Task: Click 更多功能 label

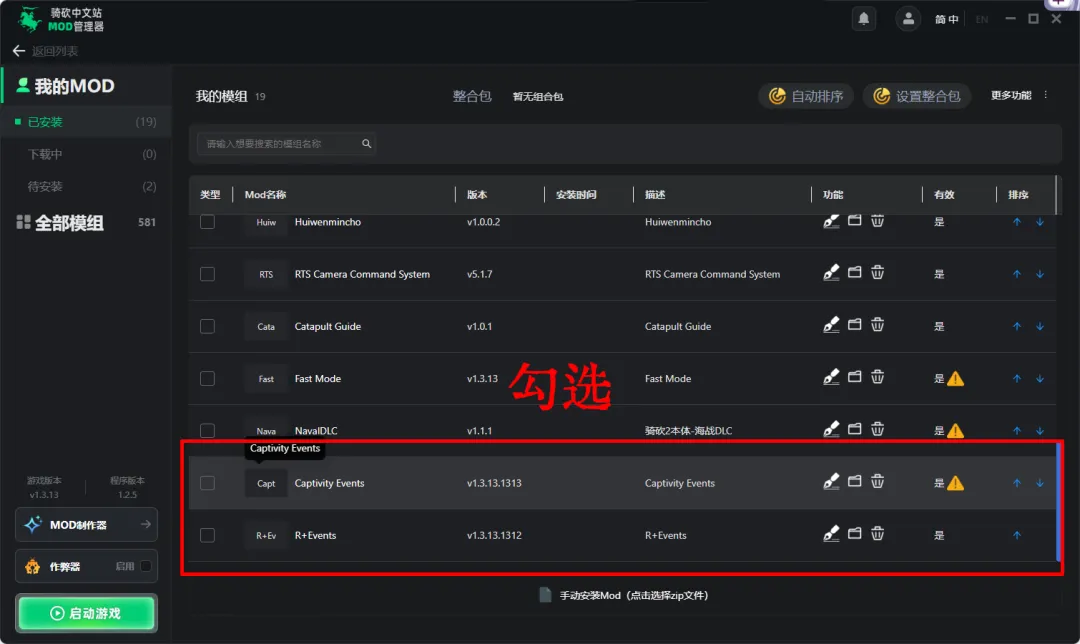Action: (x=1011, y=95)
